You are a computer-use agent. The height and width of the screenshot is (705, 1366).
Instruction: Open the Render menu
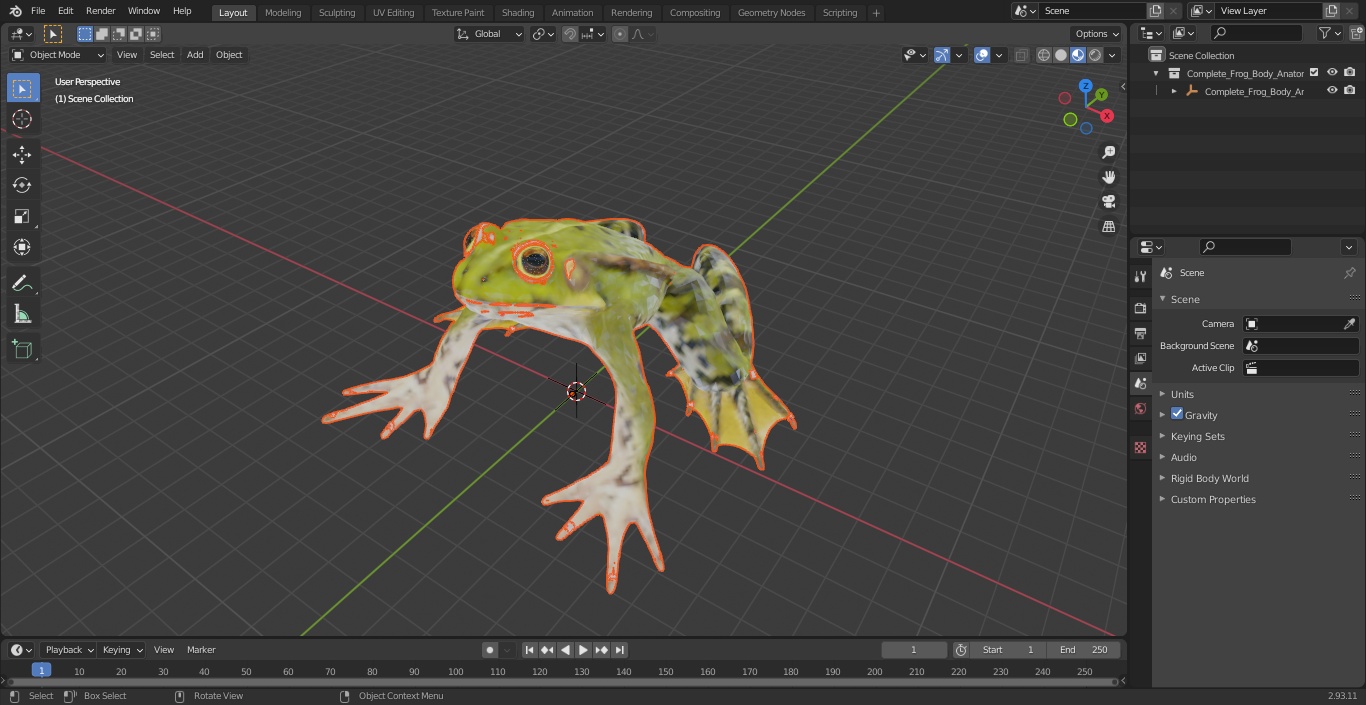coord(100,11)
